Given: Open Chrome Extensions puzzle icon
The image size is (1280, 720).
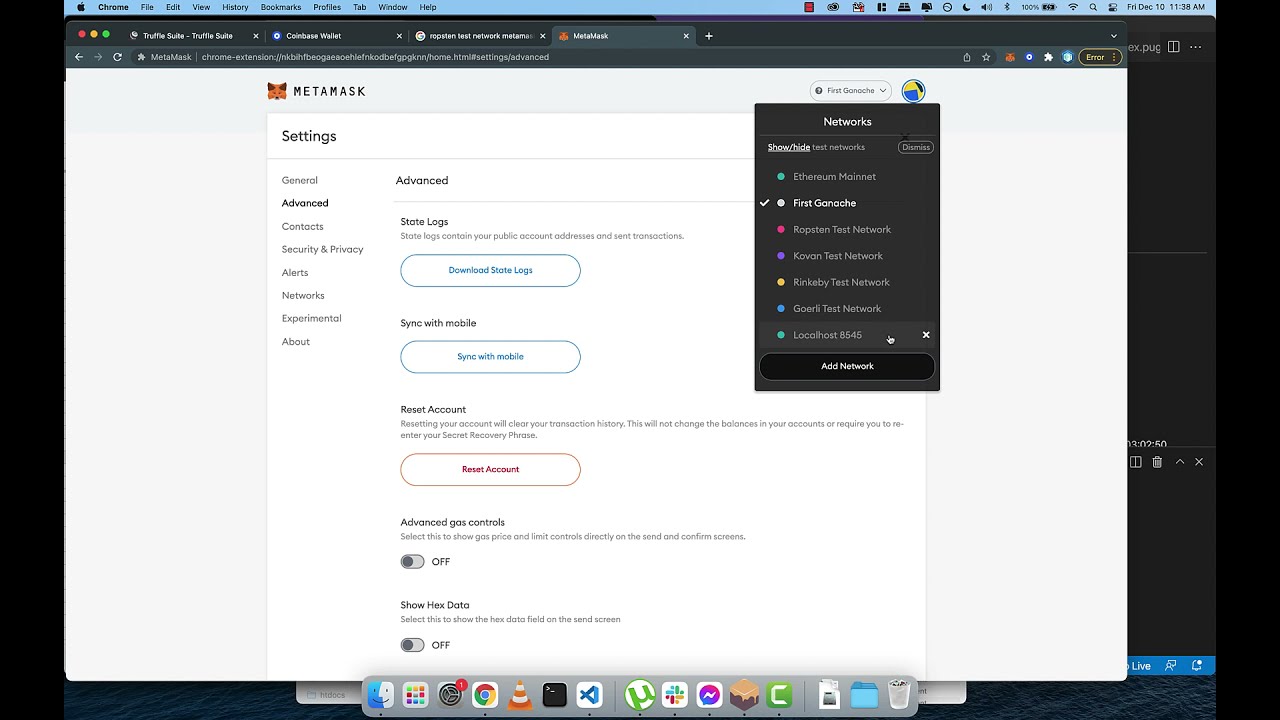Looking at the screenshot, I should pyautogui.click(x=1048, y=57).
